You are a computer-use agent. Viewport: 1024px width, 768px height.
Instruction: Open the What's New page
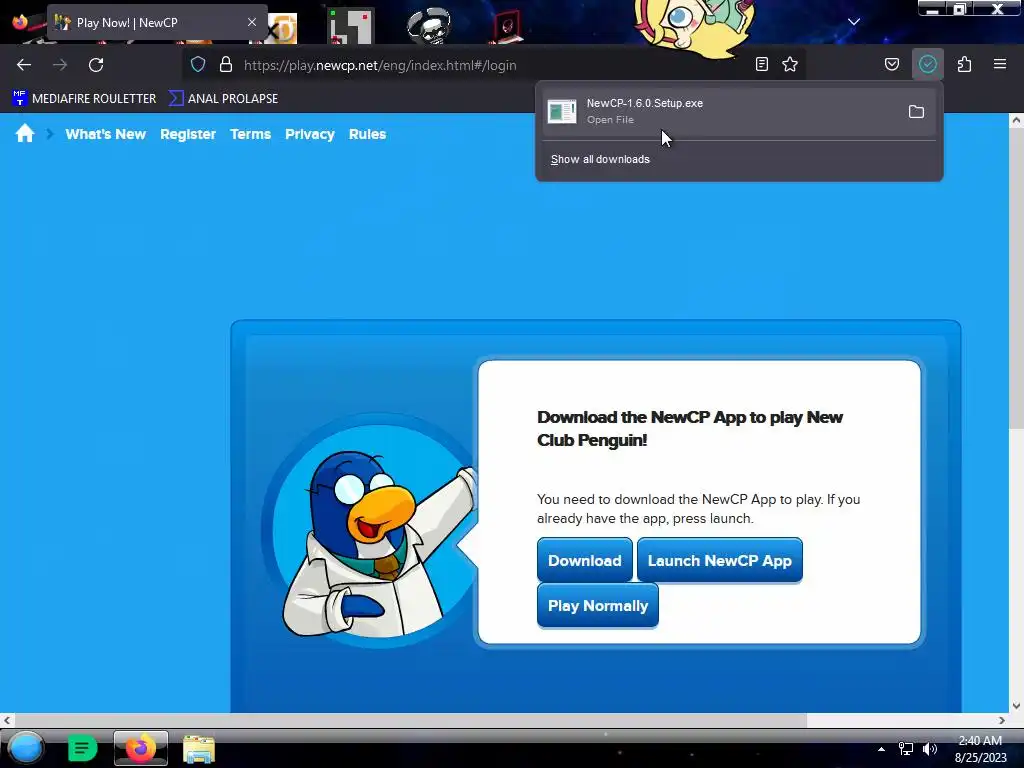tap(106, 134)
